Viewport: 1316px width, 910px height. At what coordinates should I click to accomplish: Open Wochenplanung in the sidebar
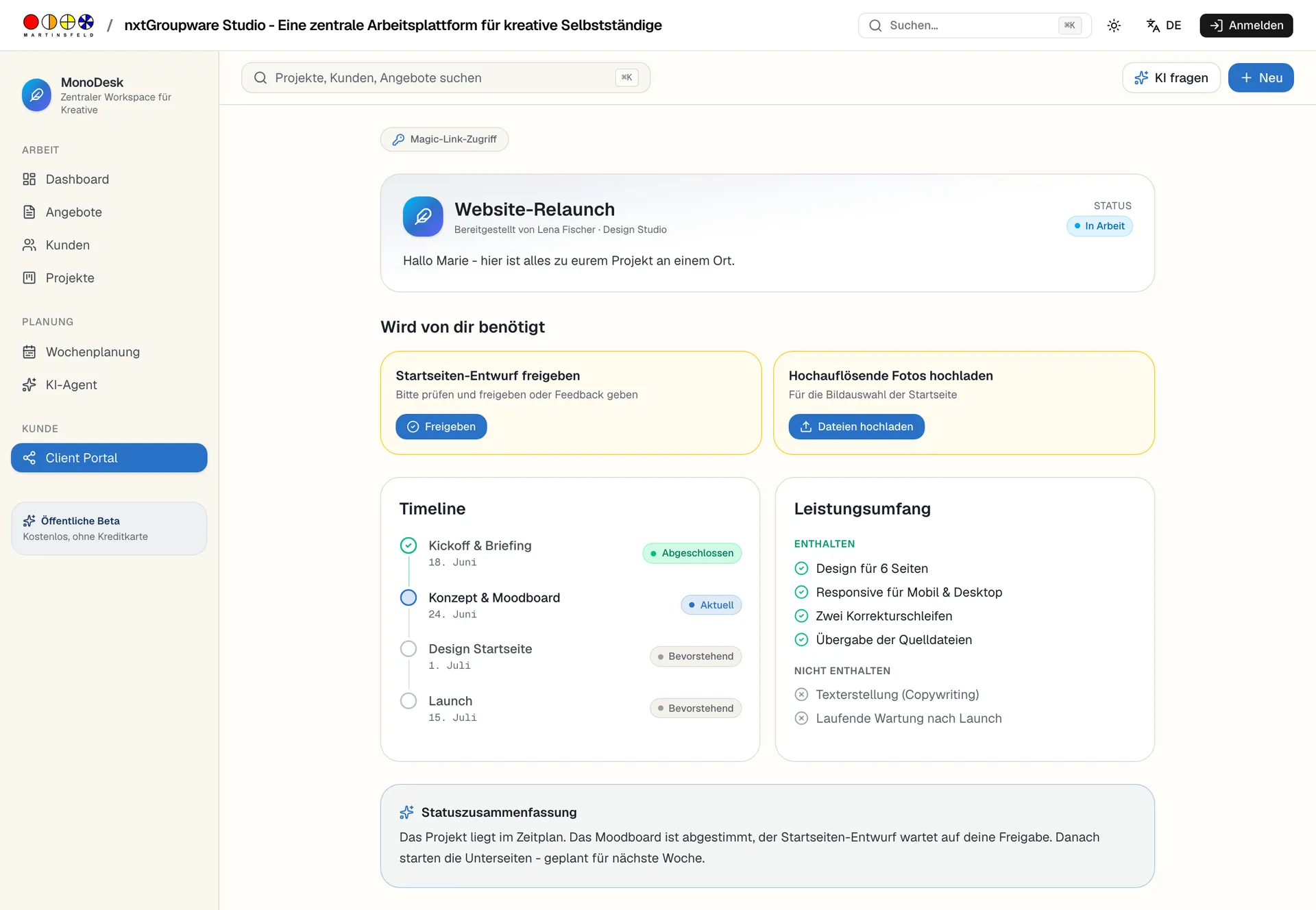[109, 352]
